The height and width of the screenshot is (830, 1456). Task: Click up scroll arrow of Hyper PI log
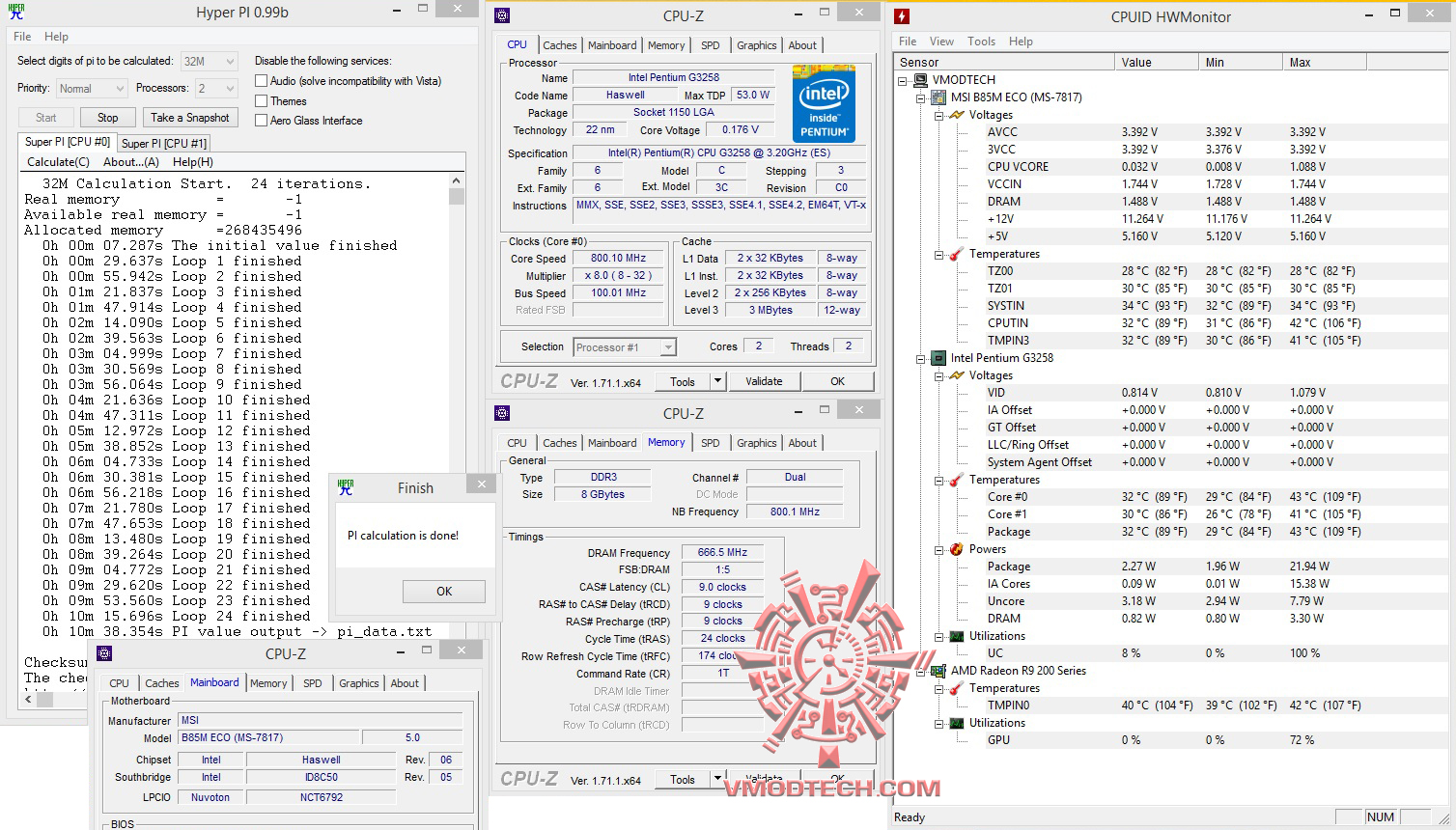[x=457, y=180]
